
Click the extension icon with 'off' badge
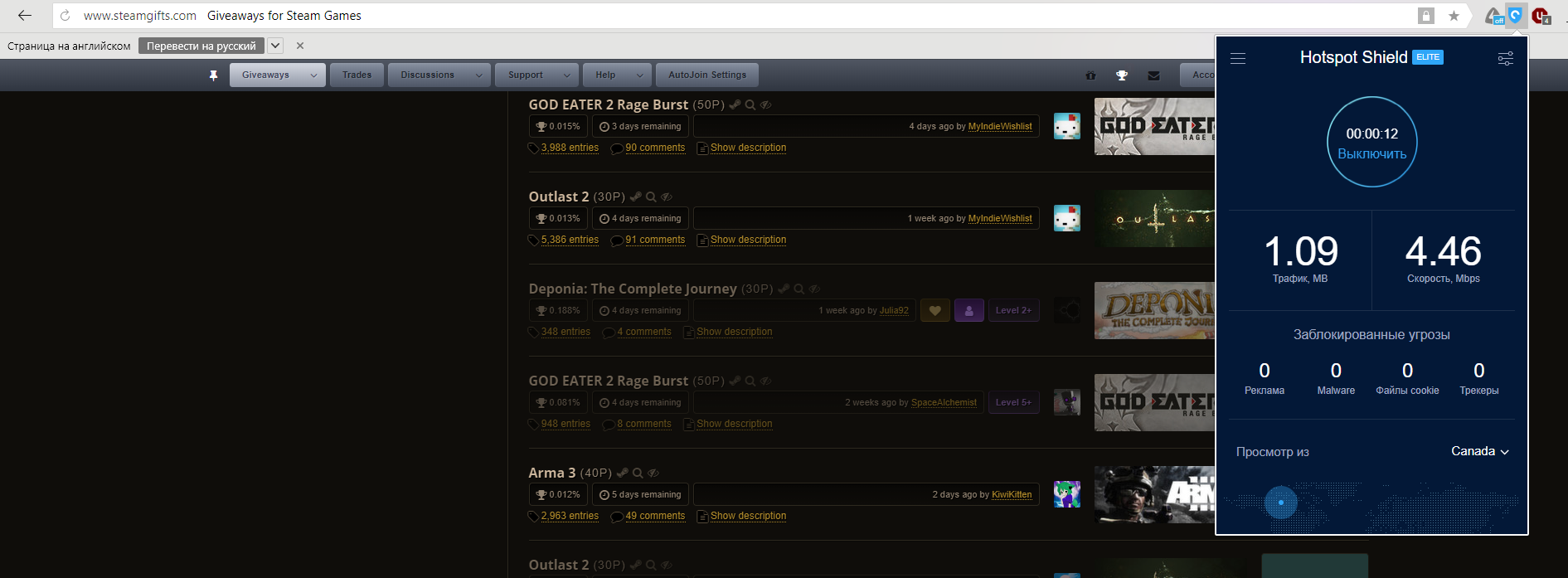tap(1494, 16)
